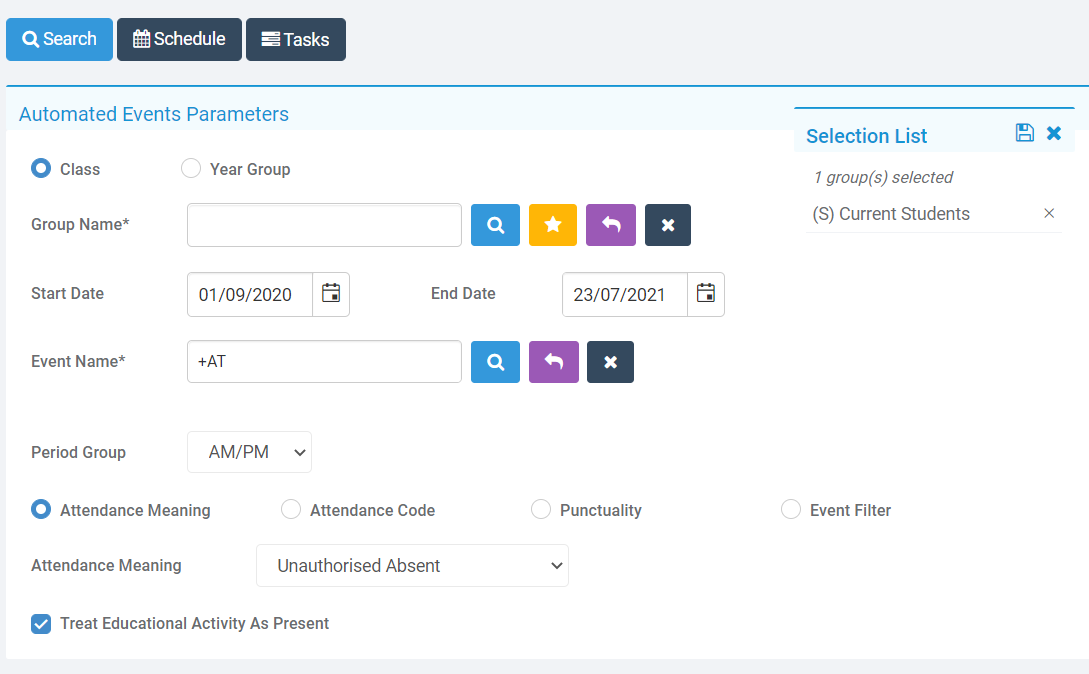Save the Selection List via the save icon
The image size is (1089, 674).
click(x=1024, y=132)
